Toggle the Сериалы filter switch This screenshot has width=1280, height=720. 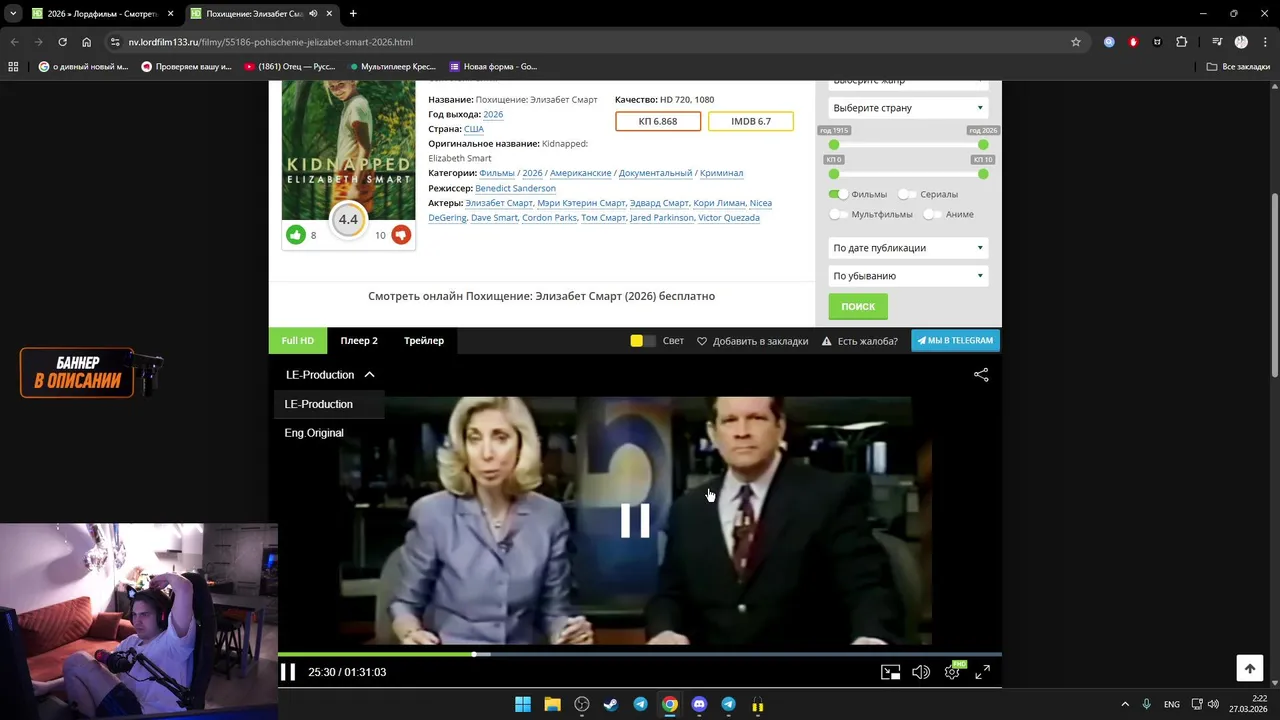907,194
